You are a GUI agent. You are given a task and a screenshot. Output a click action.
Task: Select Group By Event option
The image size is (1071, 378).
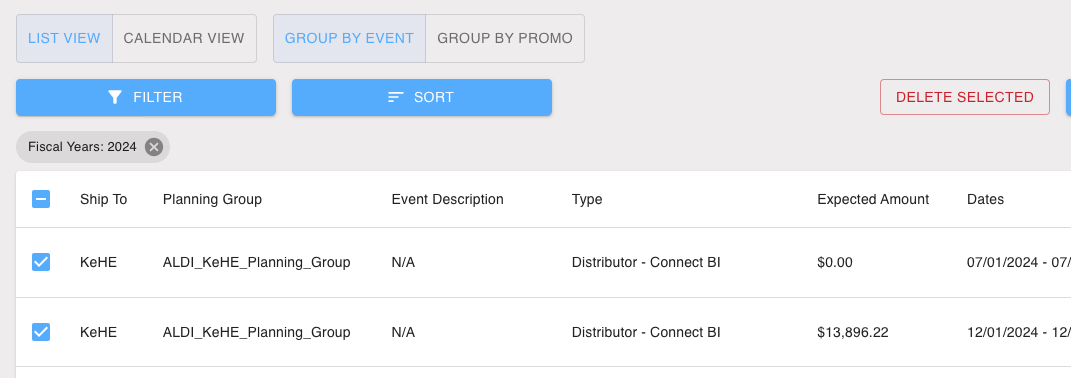[x=349, y=38]
